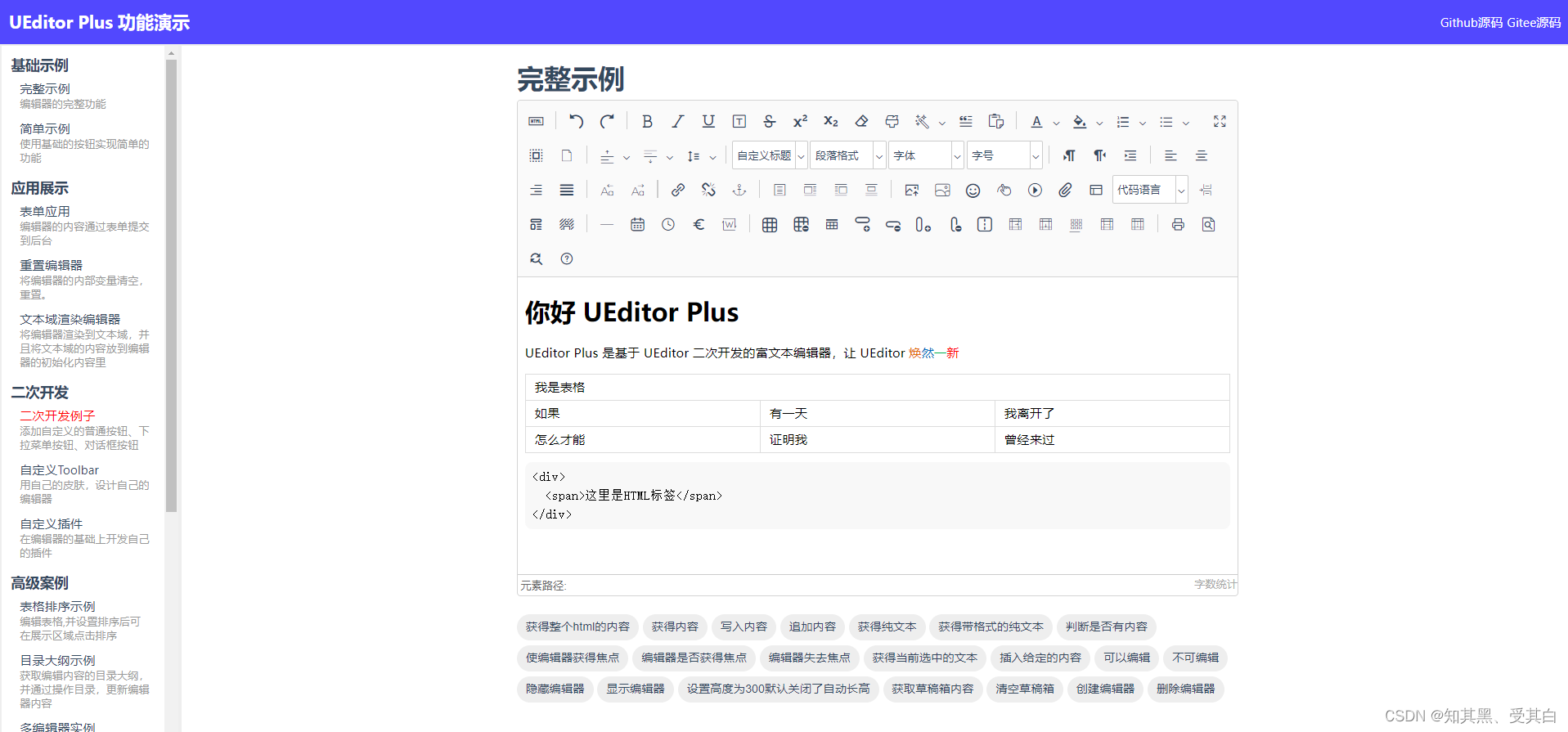1568x732 pixels.
Task: Click the special character euro icon
Action: tap(699, 224)
